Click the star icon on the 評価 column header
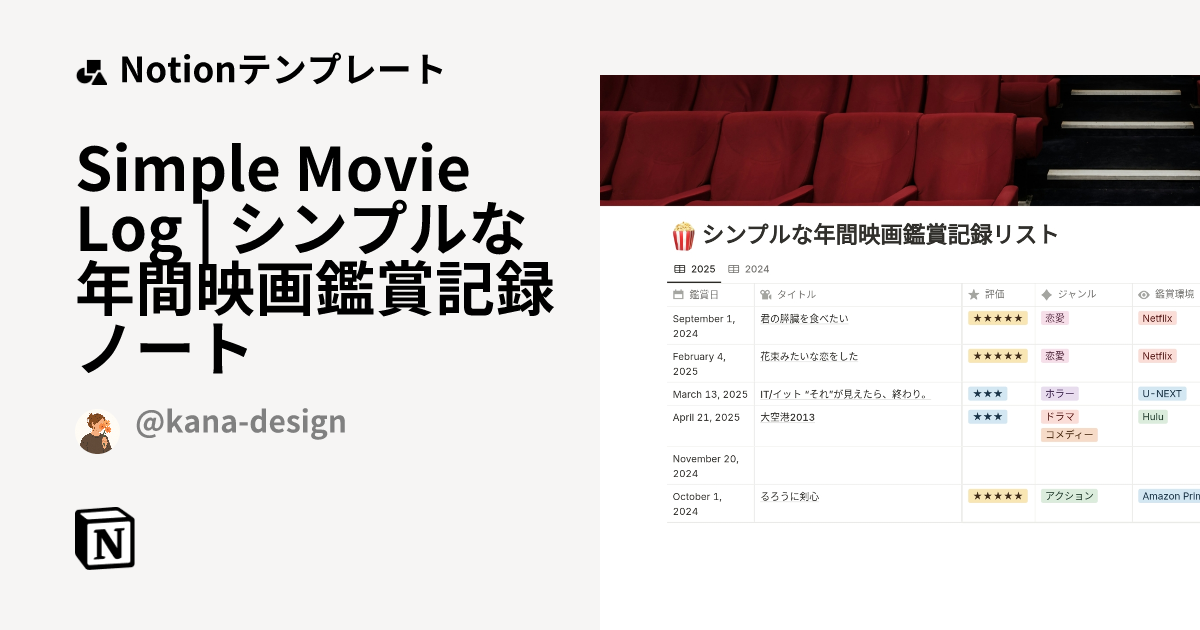 coord(971,294)
